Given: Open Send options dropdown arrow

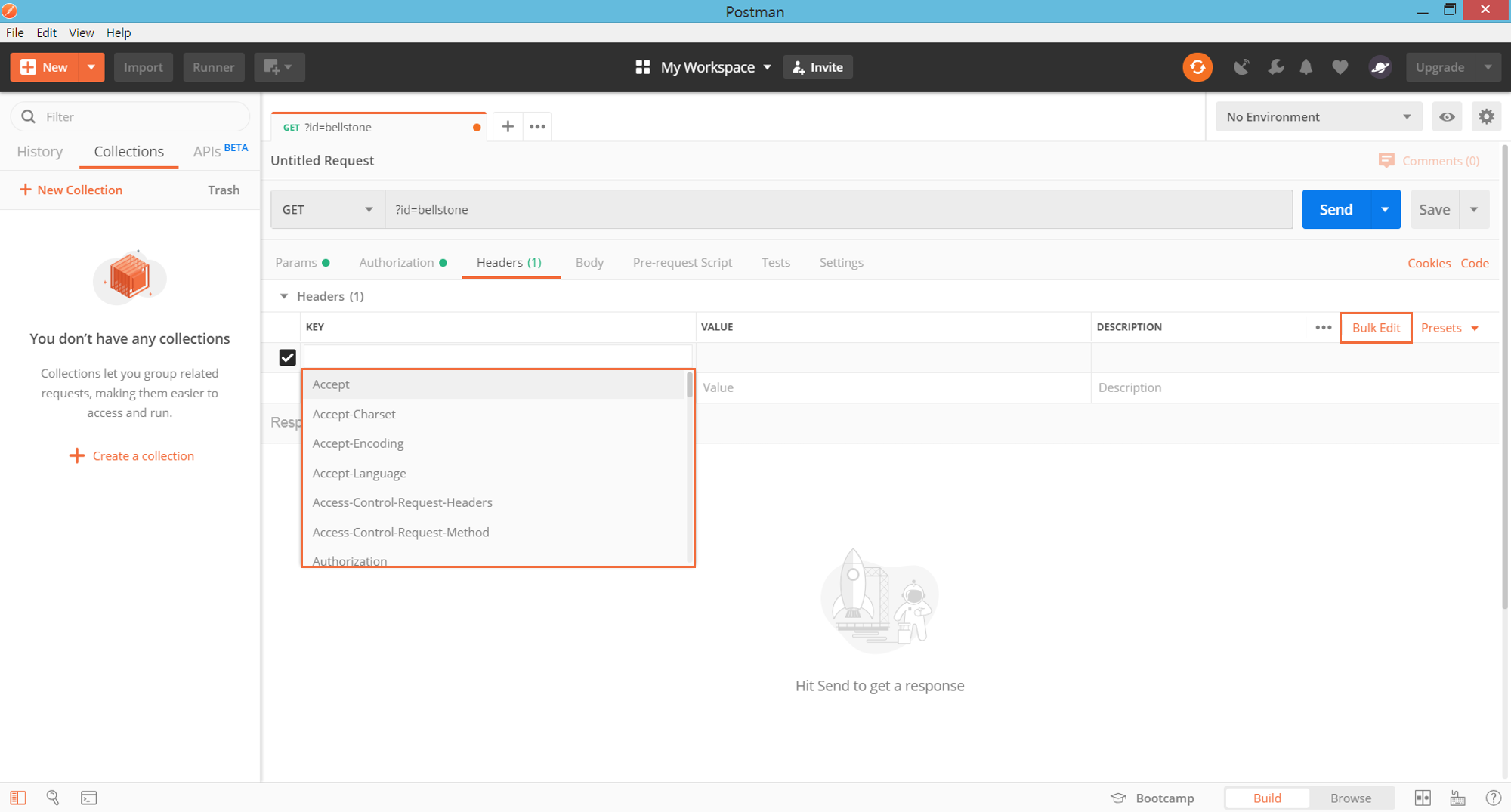Looking at the screenshot, I should pos(1385,209).
